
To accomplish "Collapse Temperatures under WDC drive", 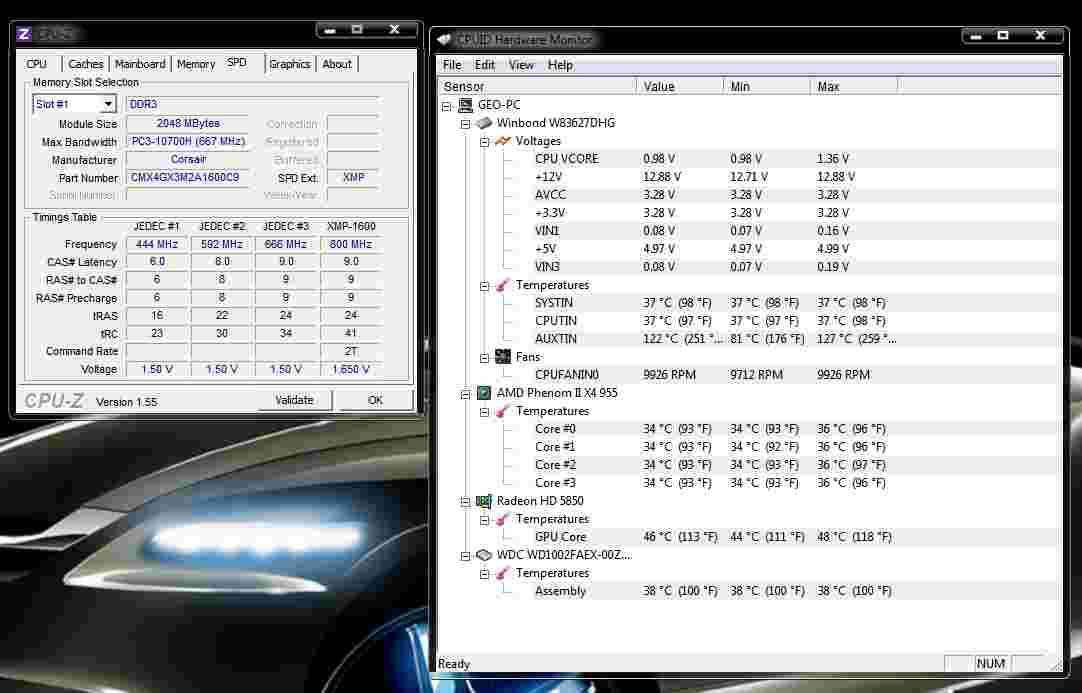I will click(484, 574).
